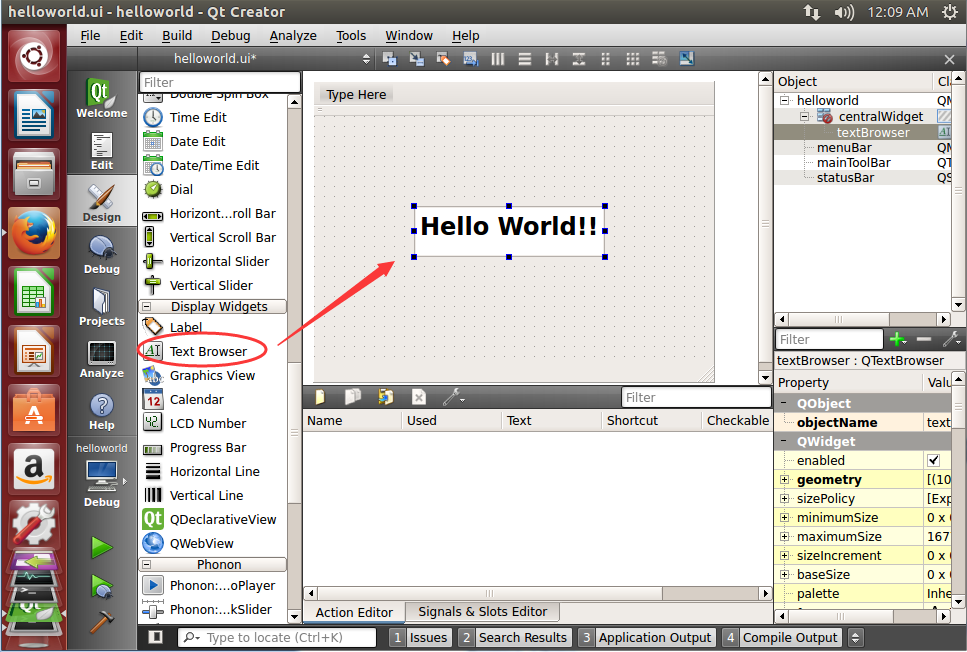Screen dimensions: 967x652
Task: Open the Application Output pane
Action: click(647, 637)
